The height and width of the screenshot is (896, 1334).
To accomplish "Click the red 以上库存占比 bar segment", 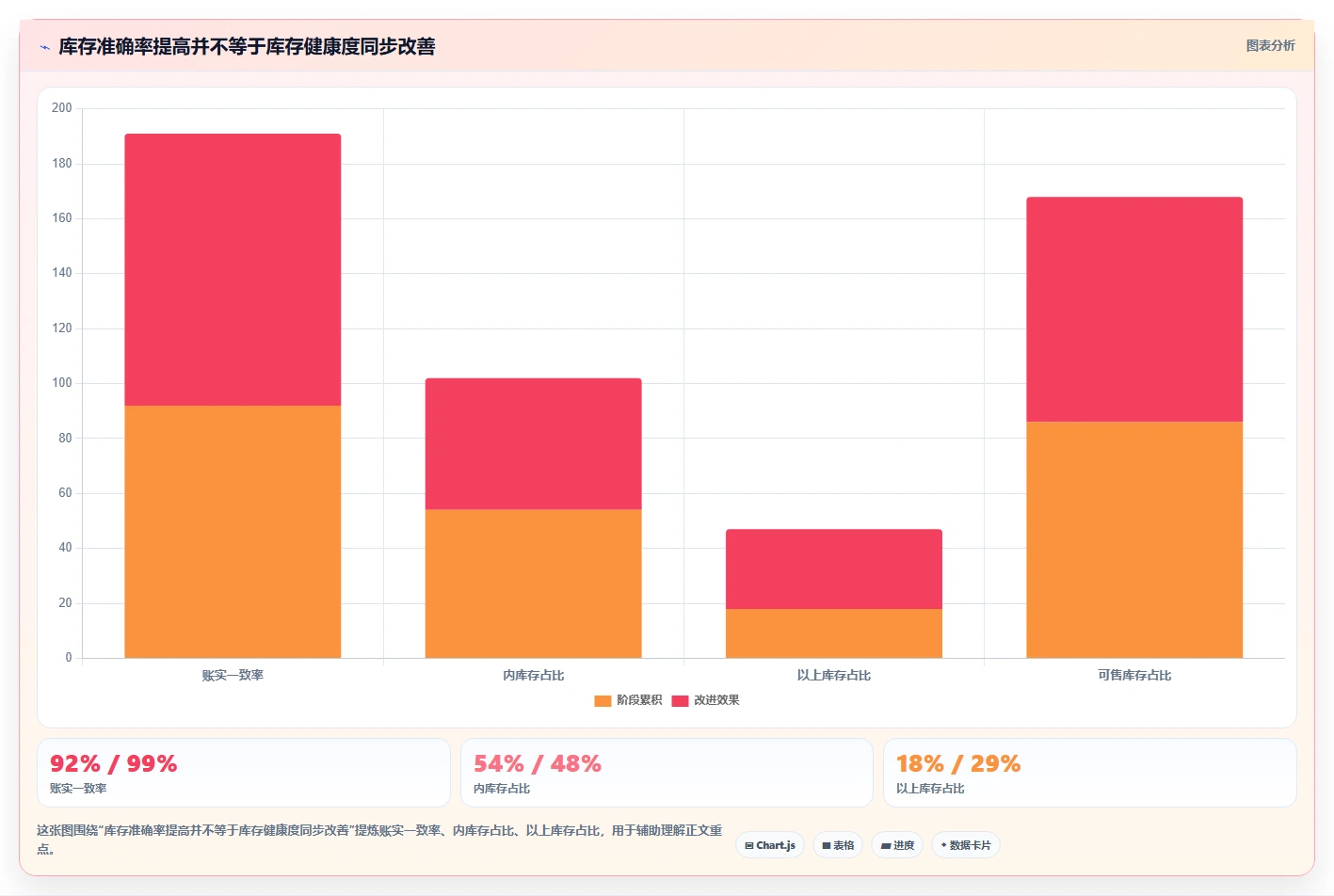I will (833, 569).
